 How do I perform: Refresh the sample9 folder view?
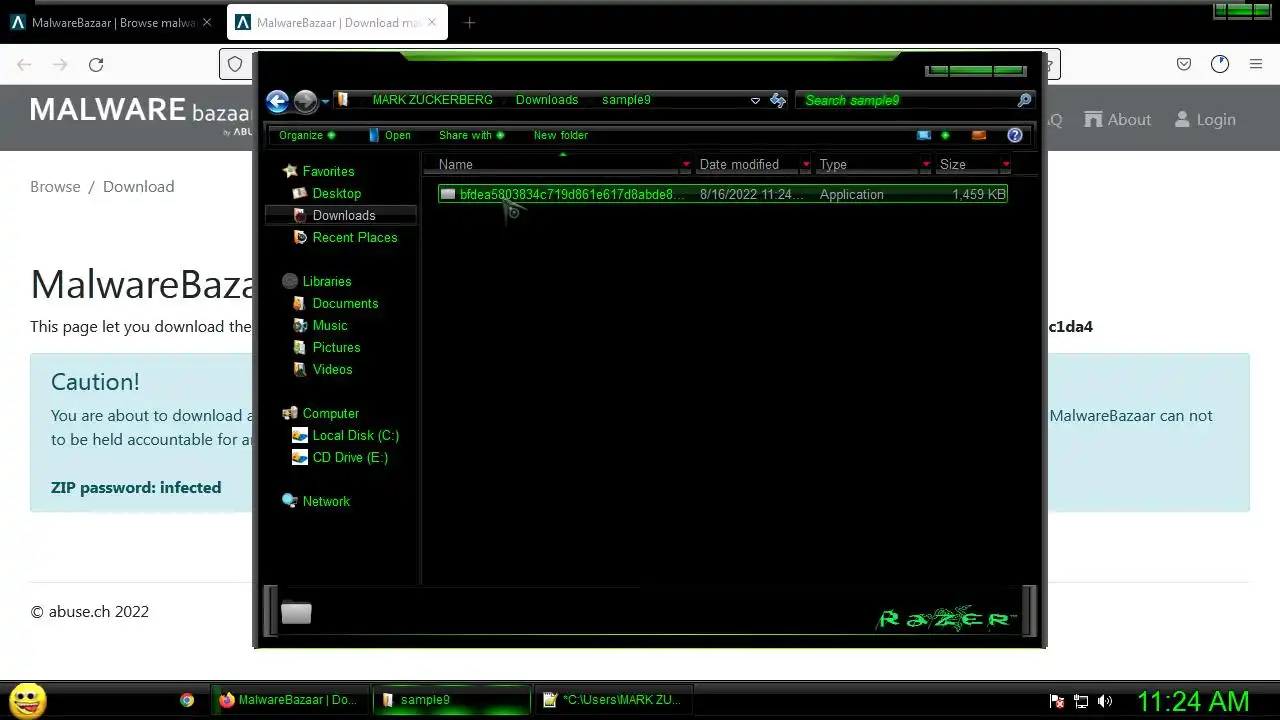point(778,100)
